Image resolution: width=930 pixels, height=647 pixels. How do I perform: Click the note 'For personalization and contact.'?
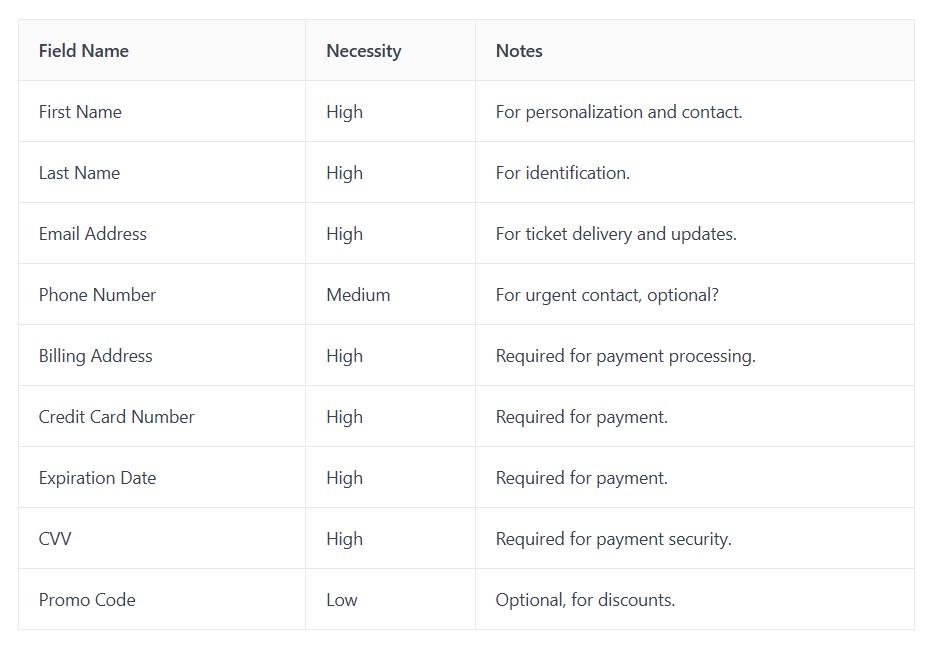[619, 112]
